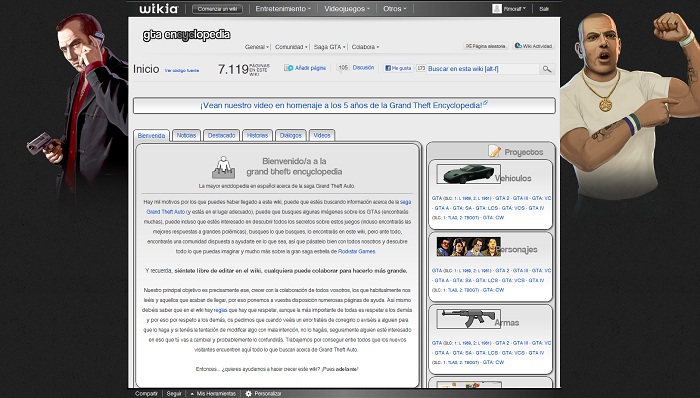Click the 7.119 page count
This screenshot has width=700, height=398.
[x=233, y=69]
